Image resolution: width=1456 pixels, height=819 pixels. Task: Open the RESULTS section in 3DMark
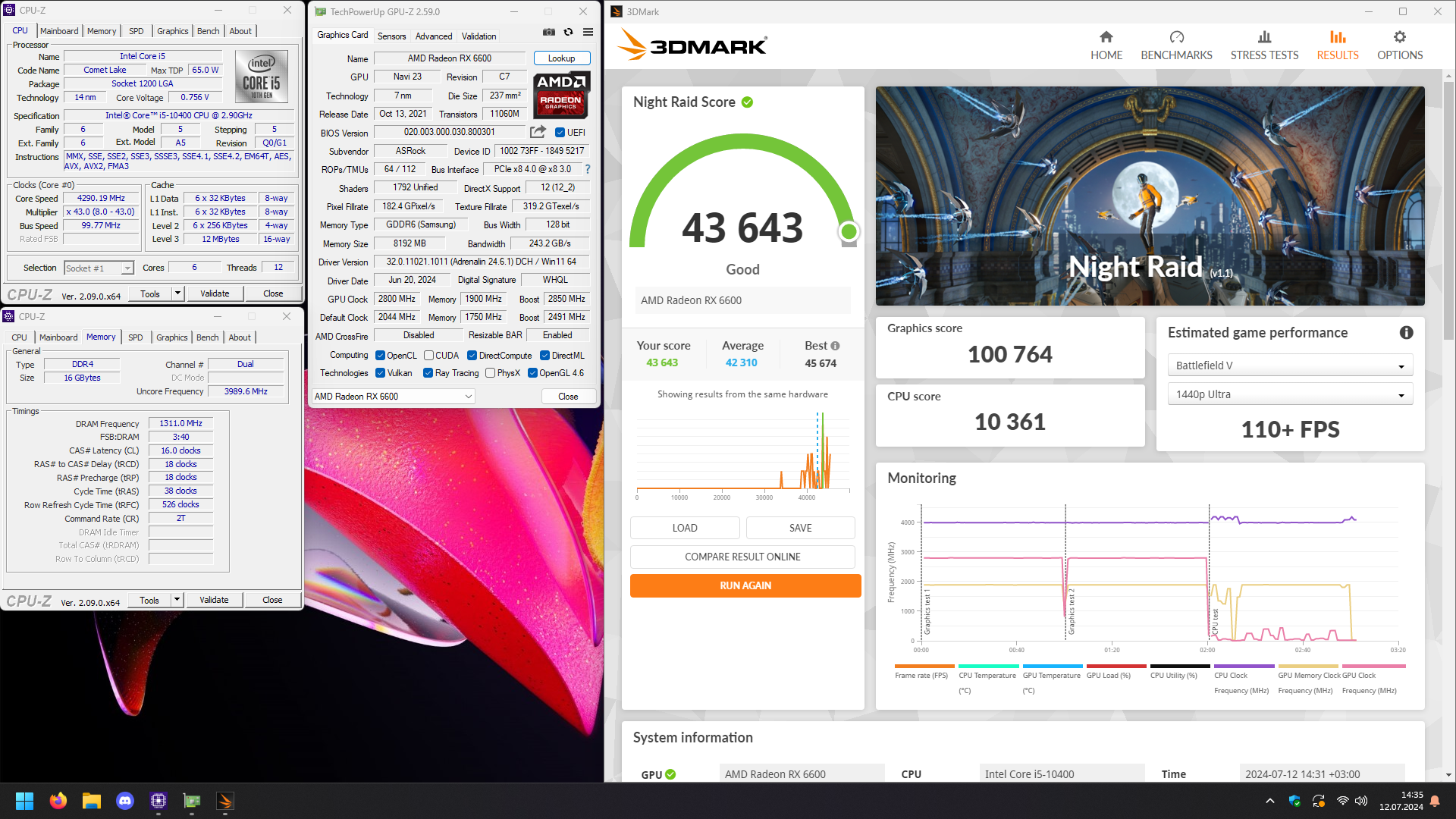coord(1338,45)
